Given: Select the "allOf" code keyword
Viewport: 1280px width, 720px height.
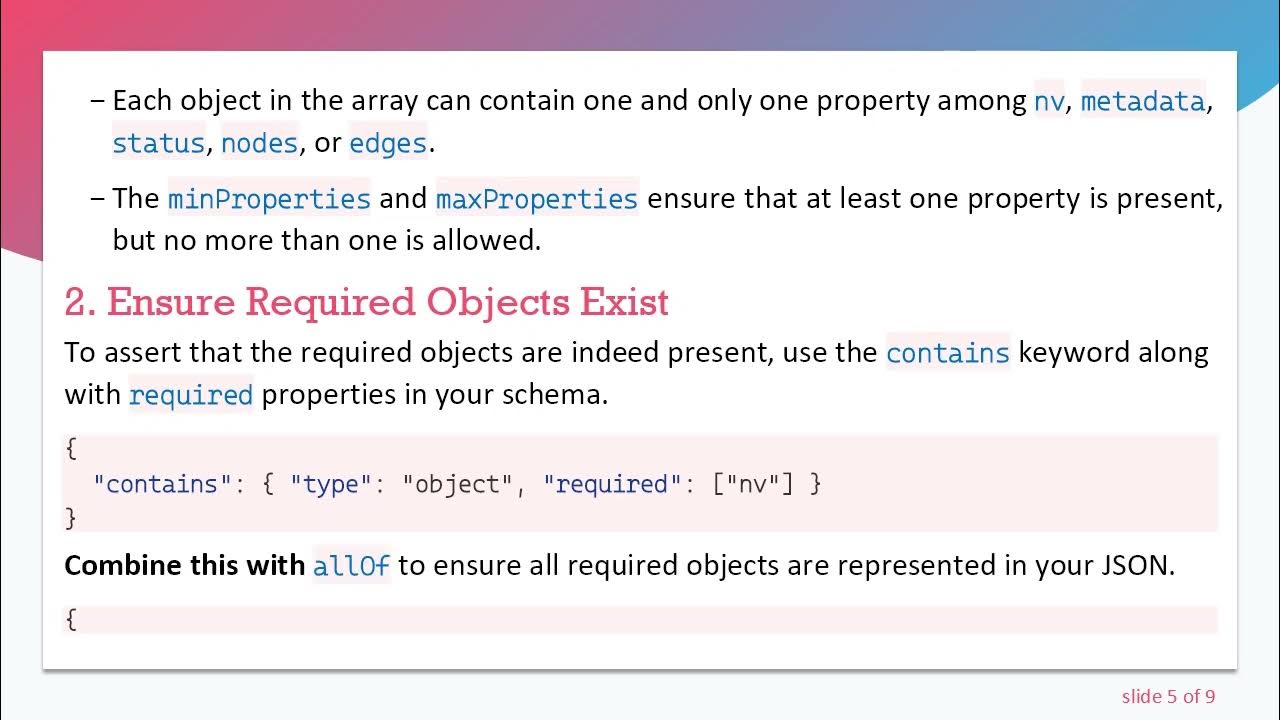Looking at the screenshot, I should [x=351, y=565].
